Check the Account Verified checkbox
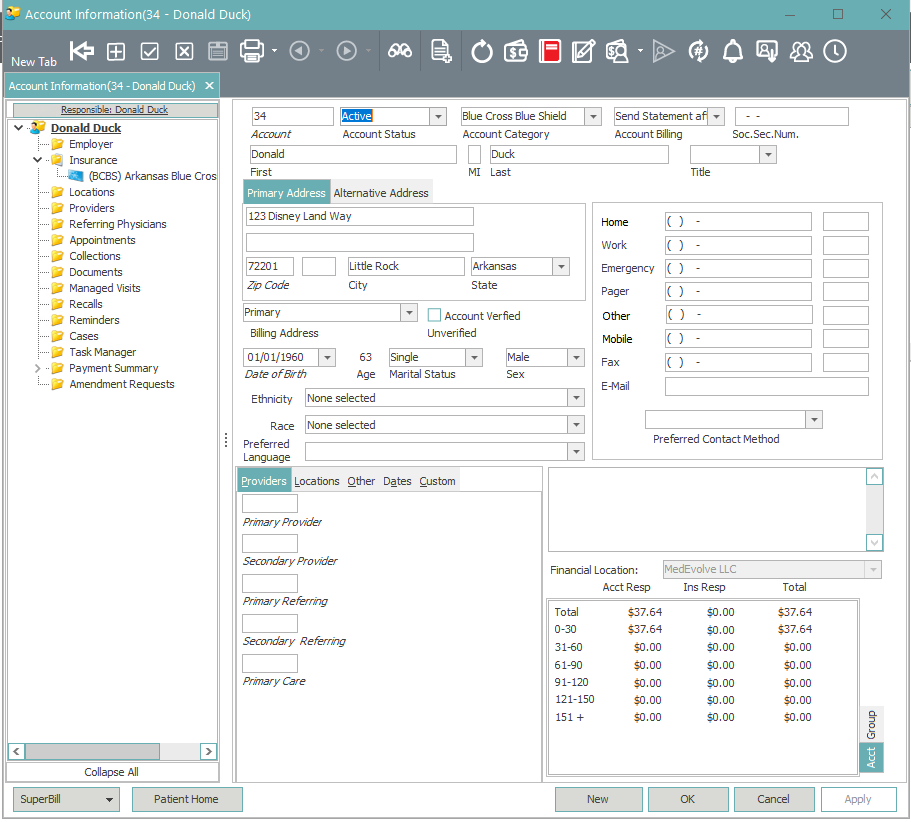This screenshot has width=911, height=822. click(434, 315)
